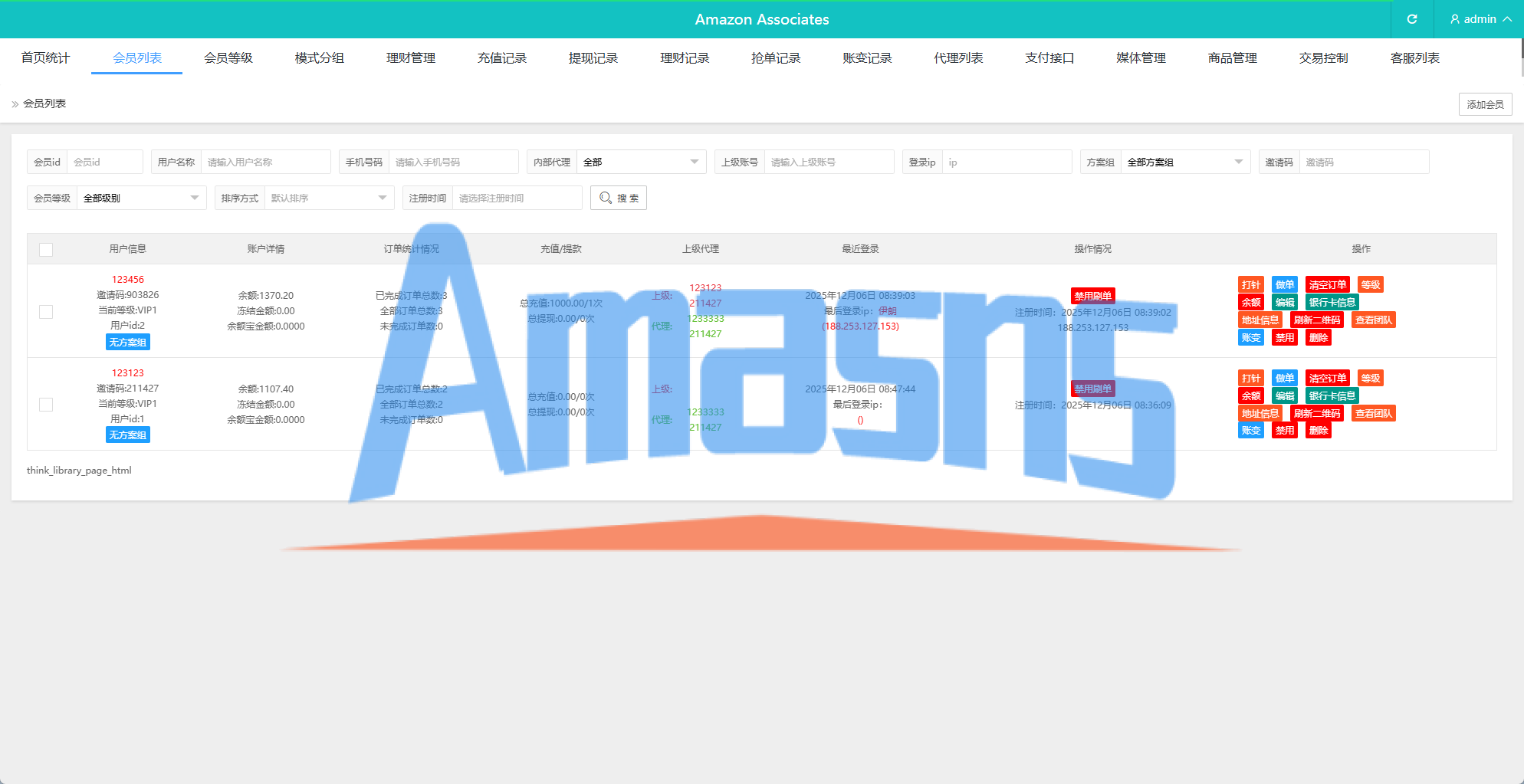Image resolution: width=1524 pixels, height=784 pixels.
Task: Check the checkbox for user 123456
Action: (x=46, y=312)
